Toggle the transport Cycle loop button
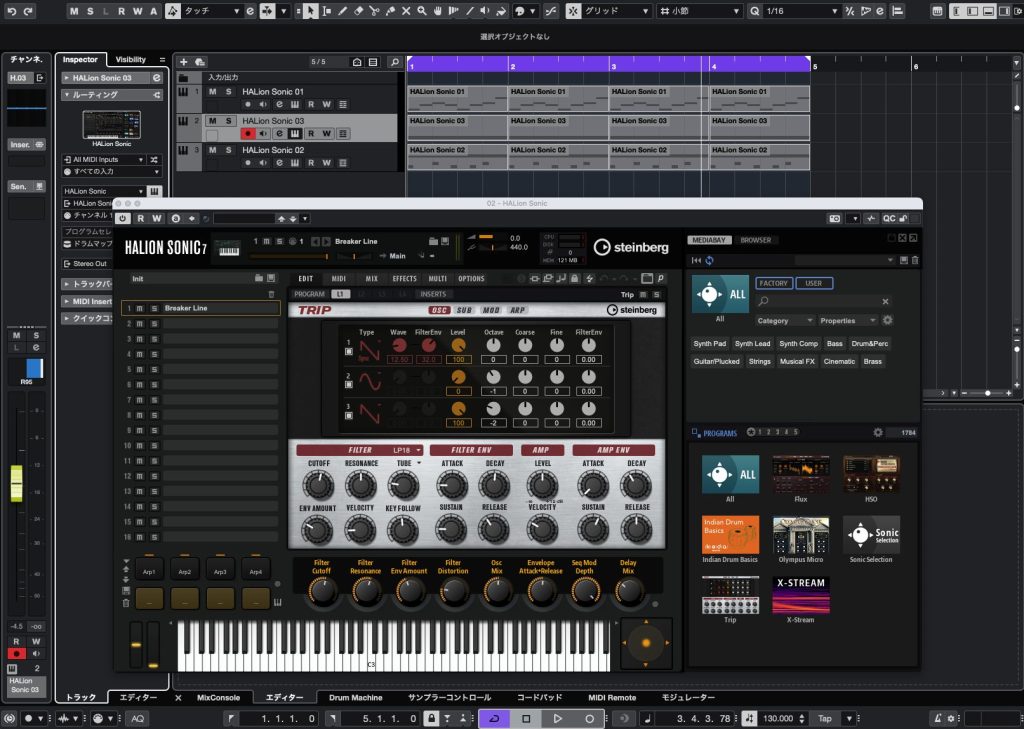This screenshot has width=1024, height=729. point(494,718)
